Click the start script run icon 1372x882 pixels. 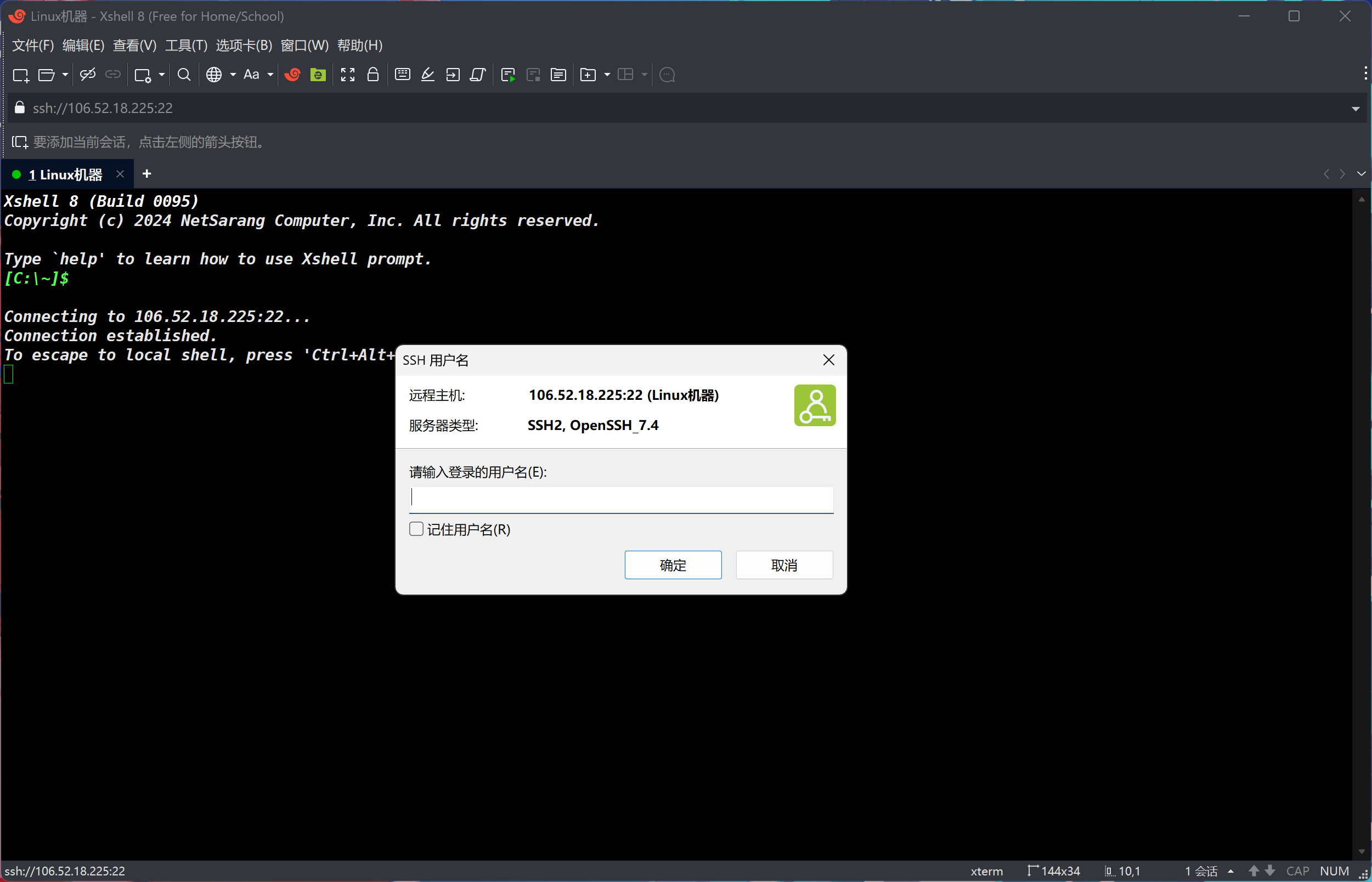click(508, 75)
